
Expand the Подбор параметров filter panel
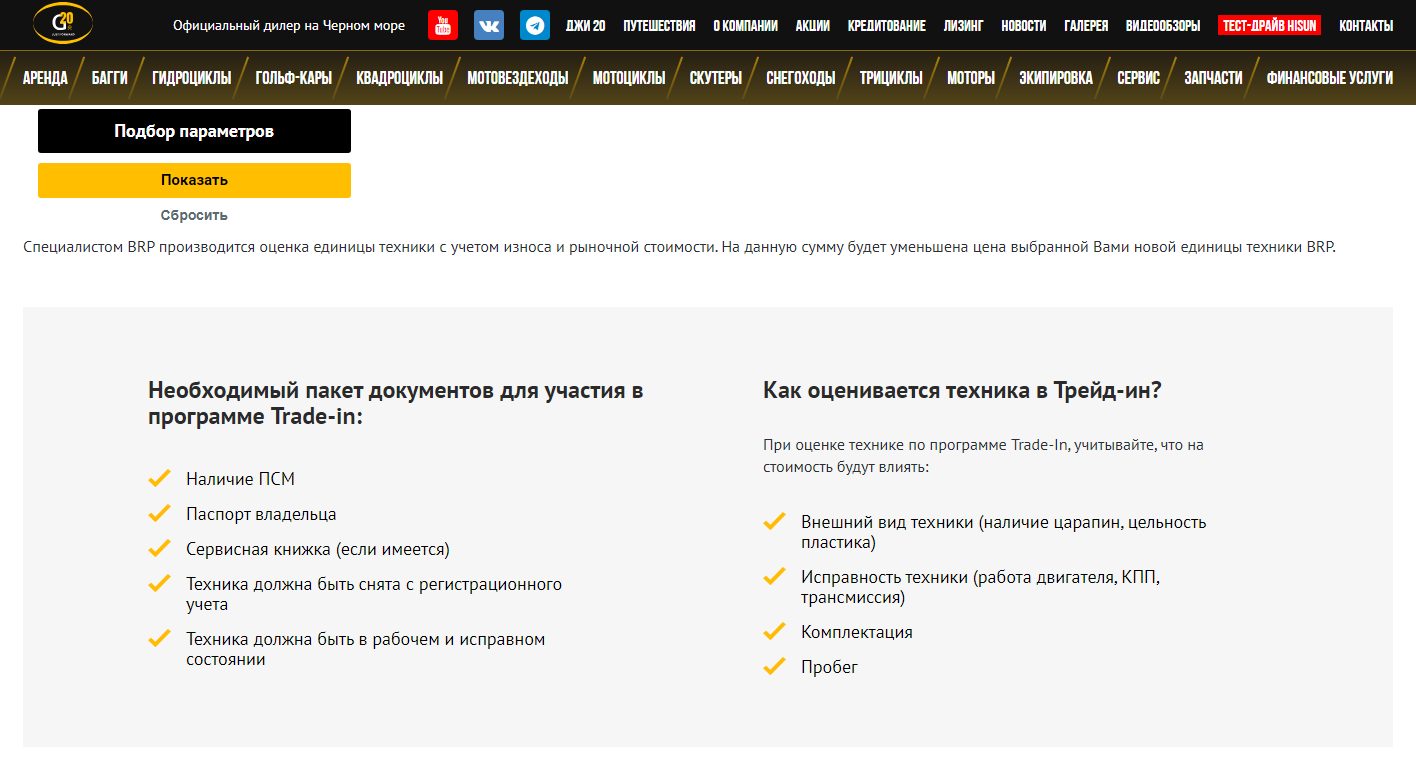194,131
